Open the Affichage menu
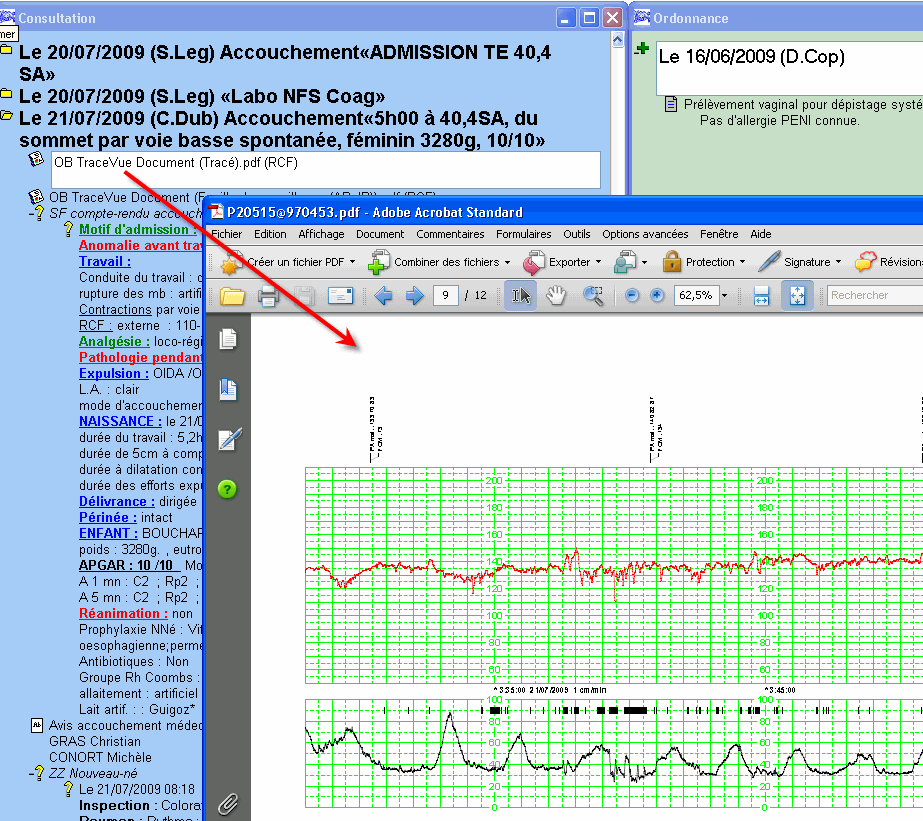This screenshot has height=821, width=923. 321,234
